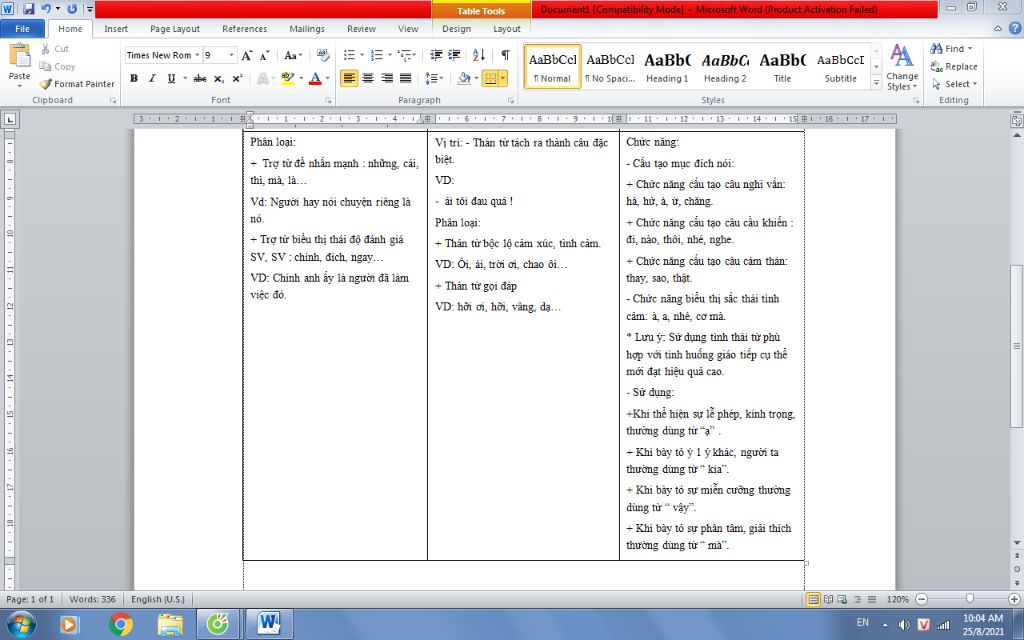This screenshot has height=640, width=1024.
Task: Click the vertical scrollbar thumb
Action: 1017,346
